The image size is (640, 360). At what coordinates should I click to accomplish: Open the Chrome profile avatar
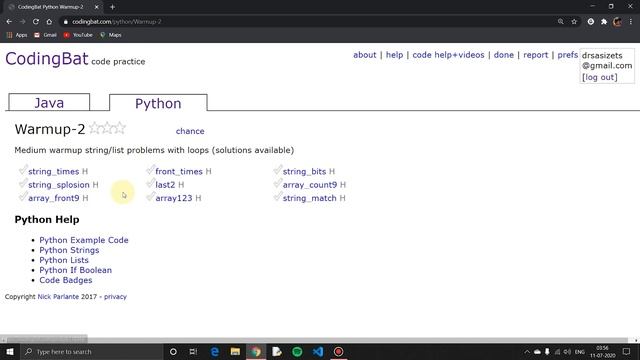tap(617, 22)
